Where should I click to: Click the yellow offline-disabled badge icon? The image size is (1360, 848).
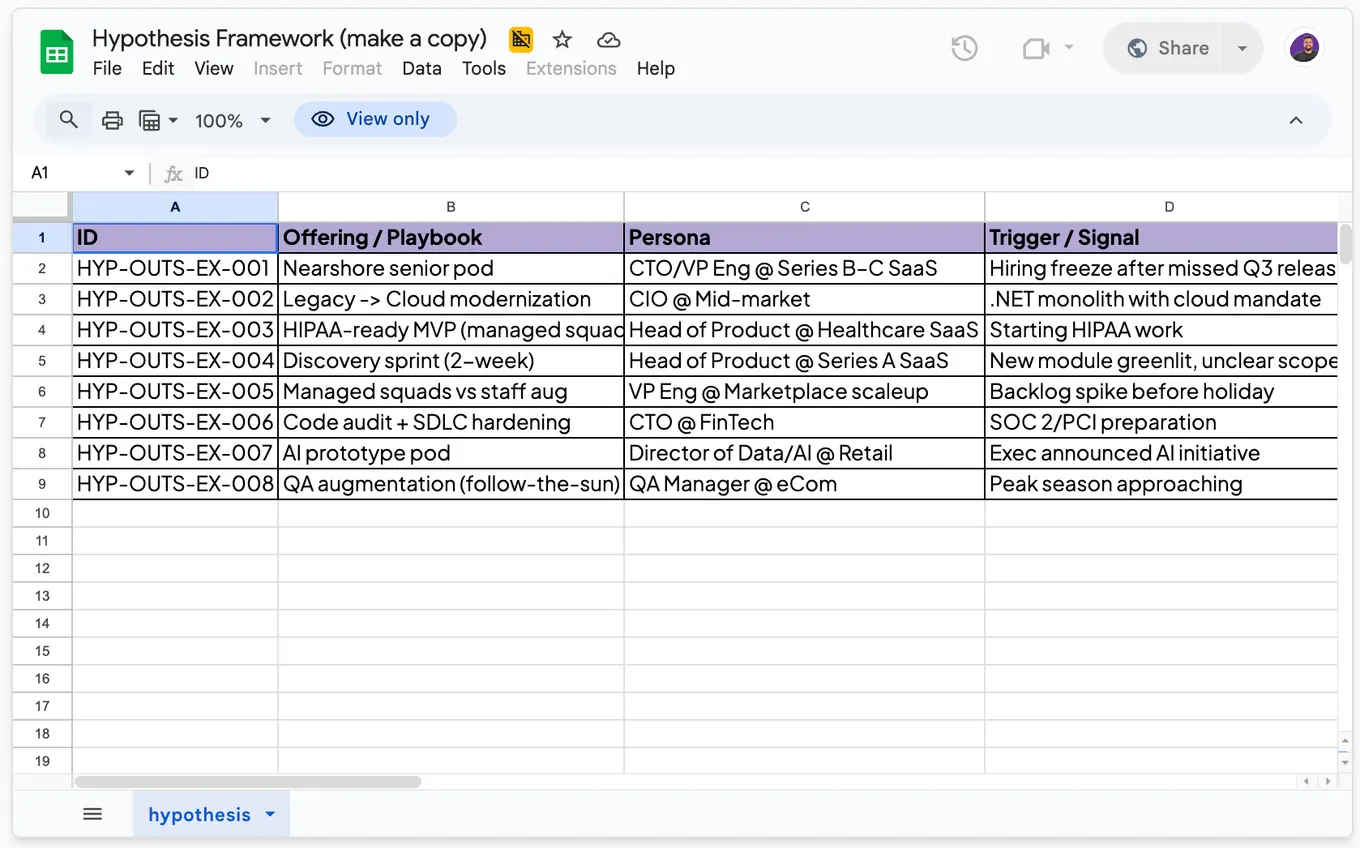[520, 40]
